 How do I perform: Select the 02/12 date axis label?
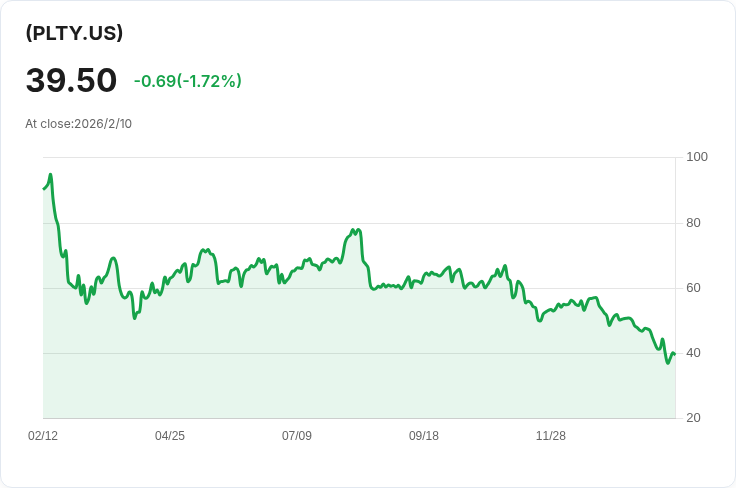click(43, 436)
